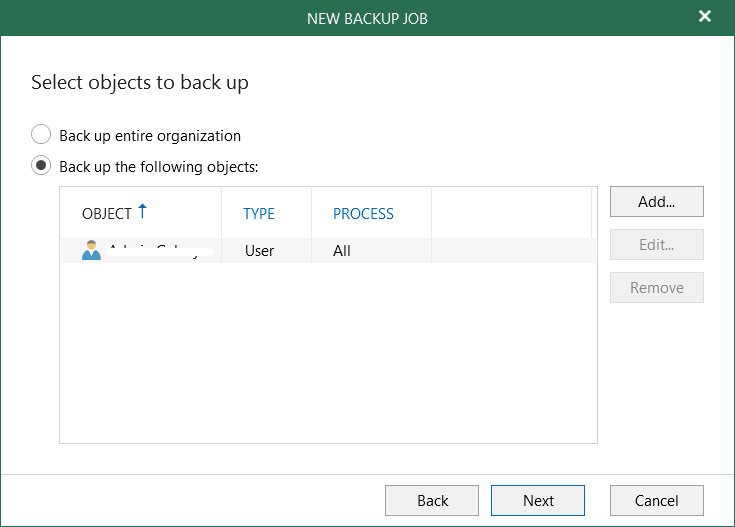The height and width of the screenshot is (527, 735).
Task: Click the 'User' type cell in the row
Action: [x=259, y=251]
